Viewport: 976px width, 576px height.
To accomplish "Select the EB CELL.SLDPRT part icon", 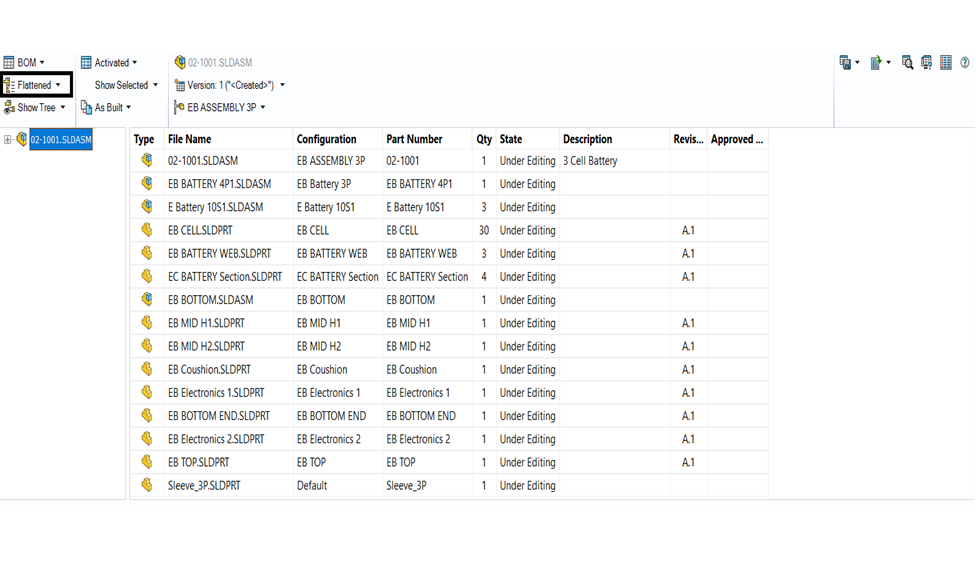I will click(x=144, y=230).
